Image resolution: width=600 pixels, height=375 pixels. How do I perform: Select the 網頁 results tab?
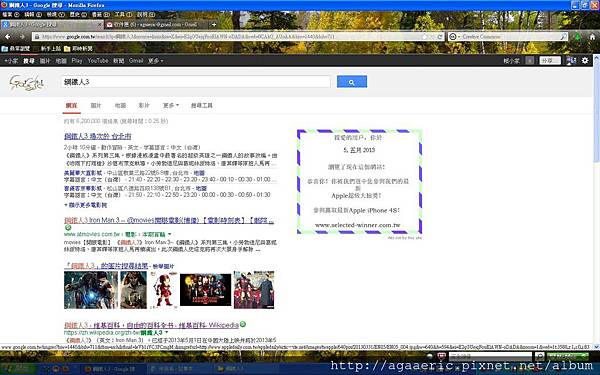(72, 105)
